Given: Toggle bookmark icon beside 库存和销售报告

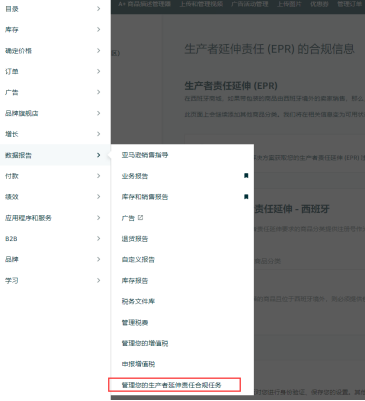Looking at the screenshot, I should (246, 197).
